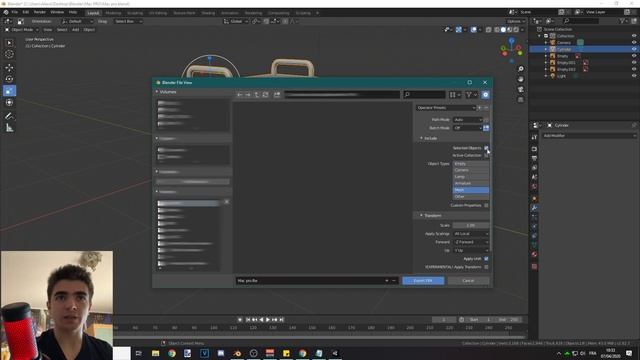Viewport: 640px width, 360px height.
Task: Open the Apply Scalings dropdown
Action: (x=471, y=234)
